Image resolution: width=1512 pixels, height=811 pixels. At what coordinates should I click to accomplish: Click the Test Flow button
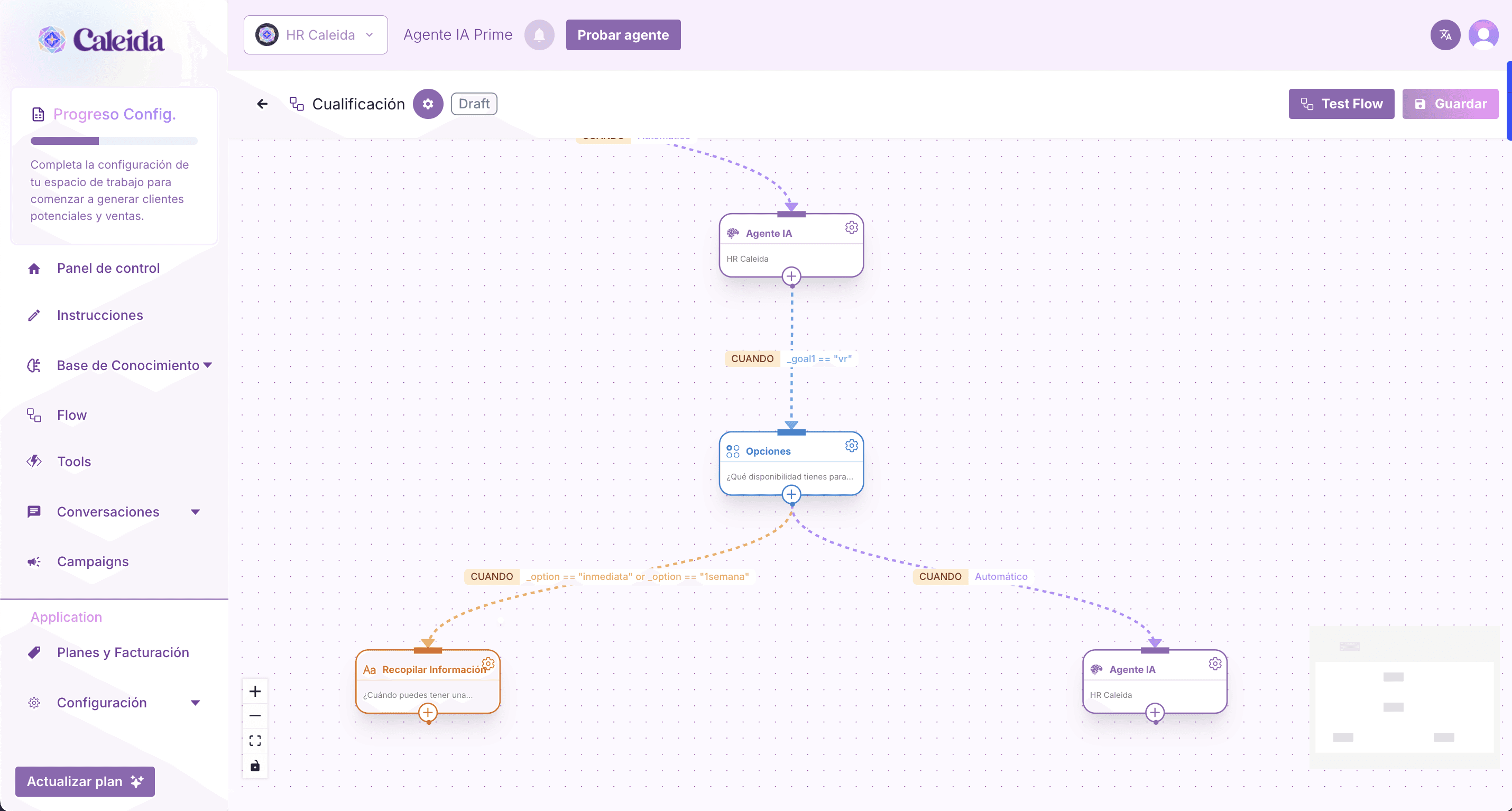click(1341, 104)
